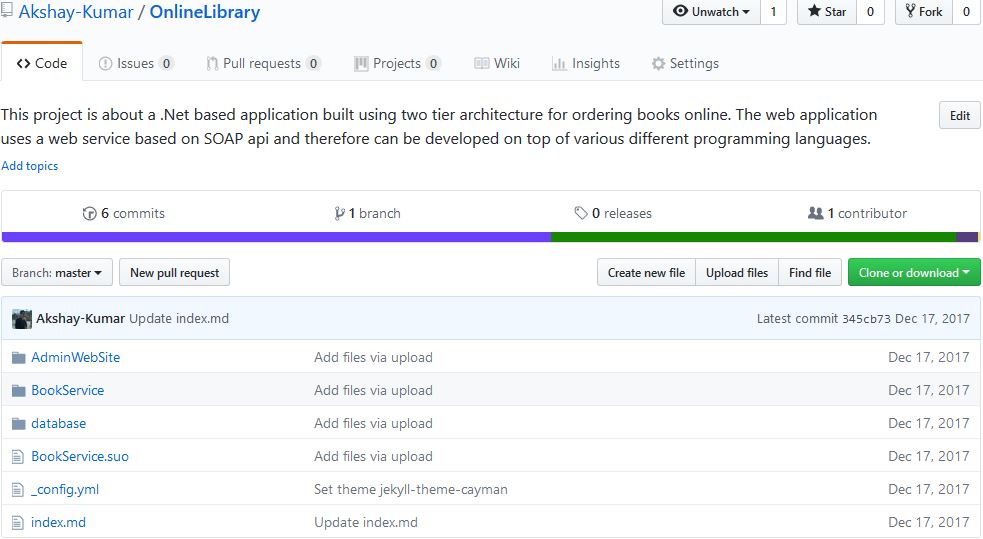Viewport: 983px width, 539px height.
Task: Click the stargazers count 0
Action: point(870,11)
